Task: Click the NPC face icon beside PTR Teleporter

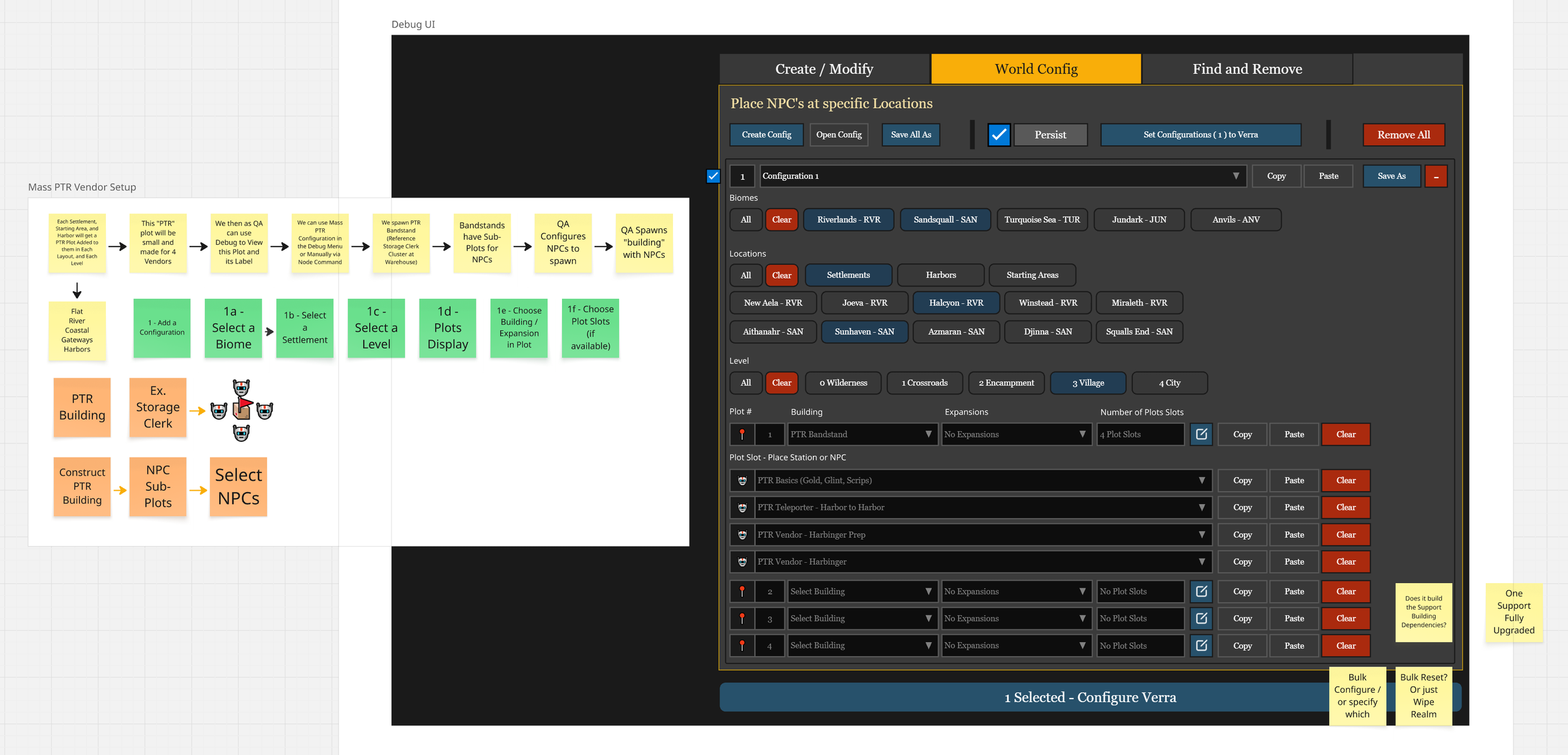Action: (742, 508)
